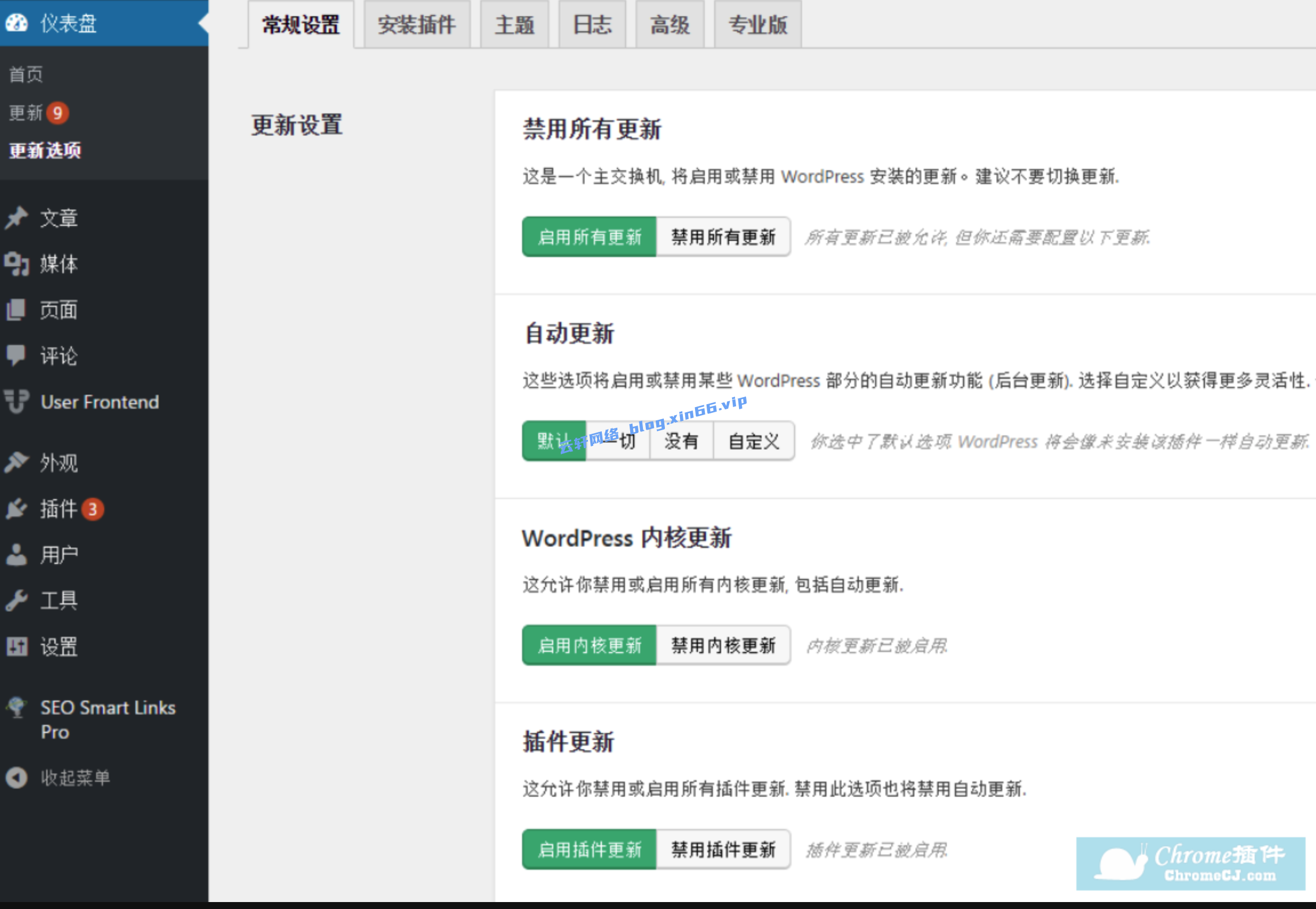This screenshot has height=909, width=1316.
Task: Click the plug icon beside 插件
Action: pos(16,508)
